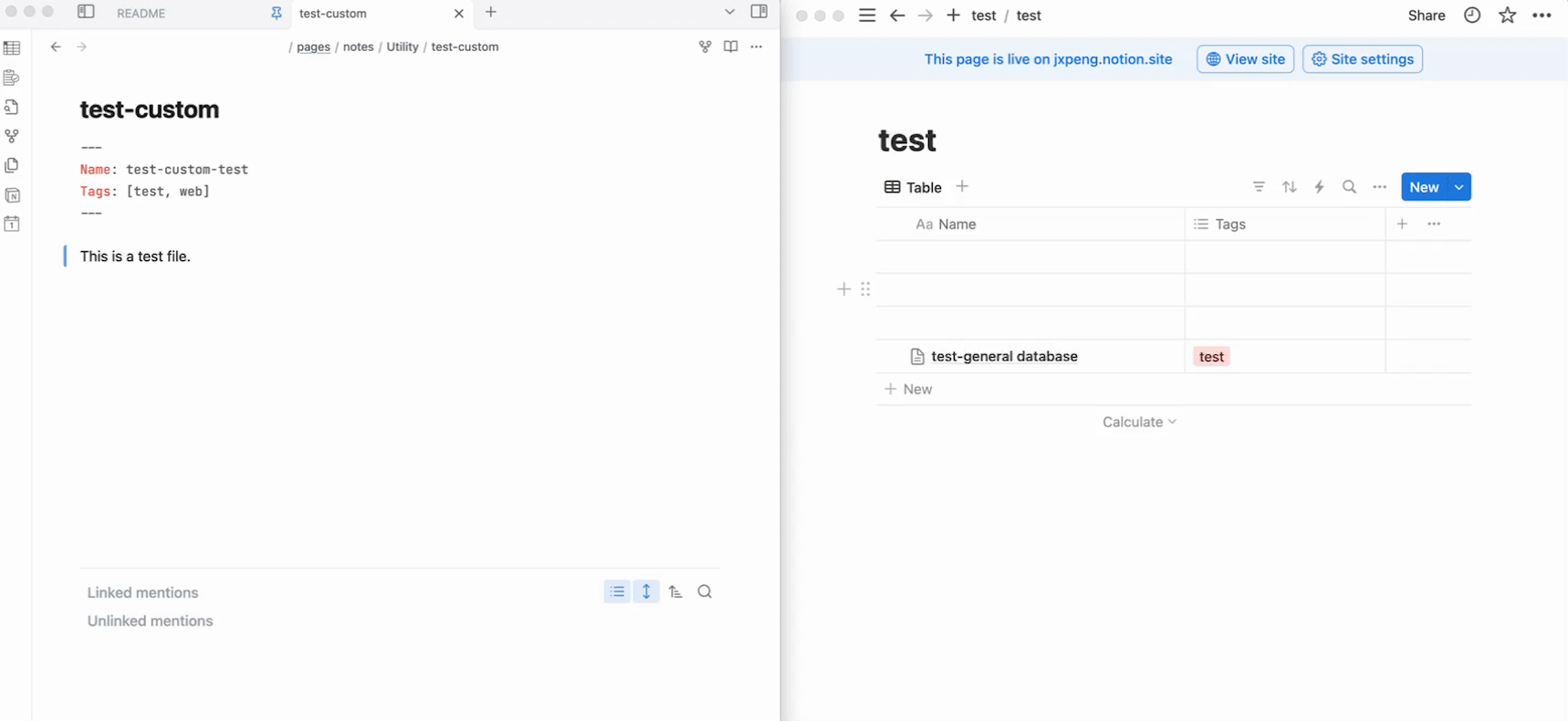Toggle Obsidian right sidebar panel
1568x721 pixels.
click(758, 12)
